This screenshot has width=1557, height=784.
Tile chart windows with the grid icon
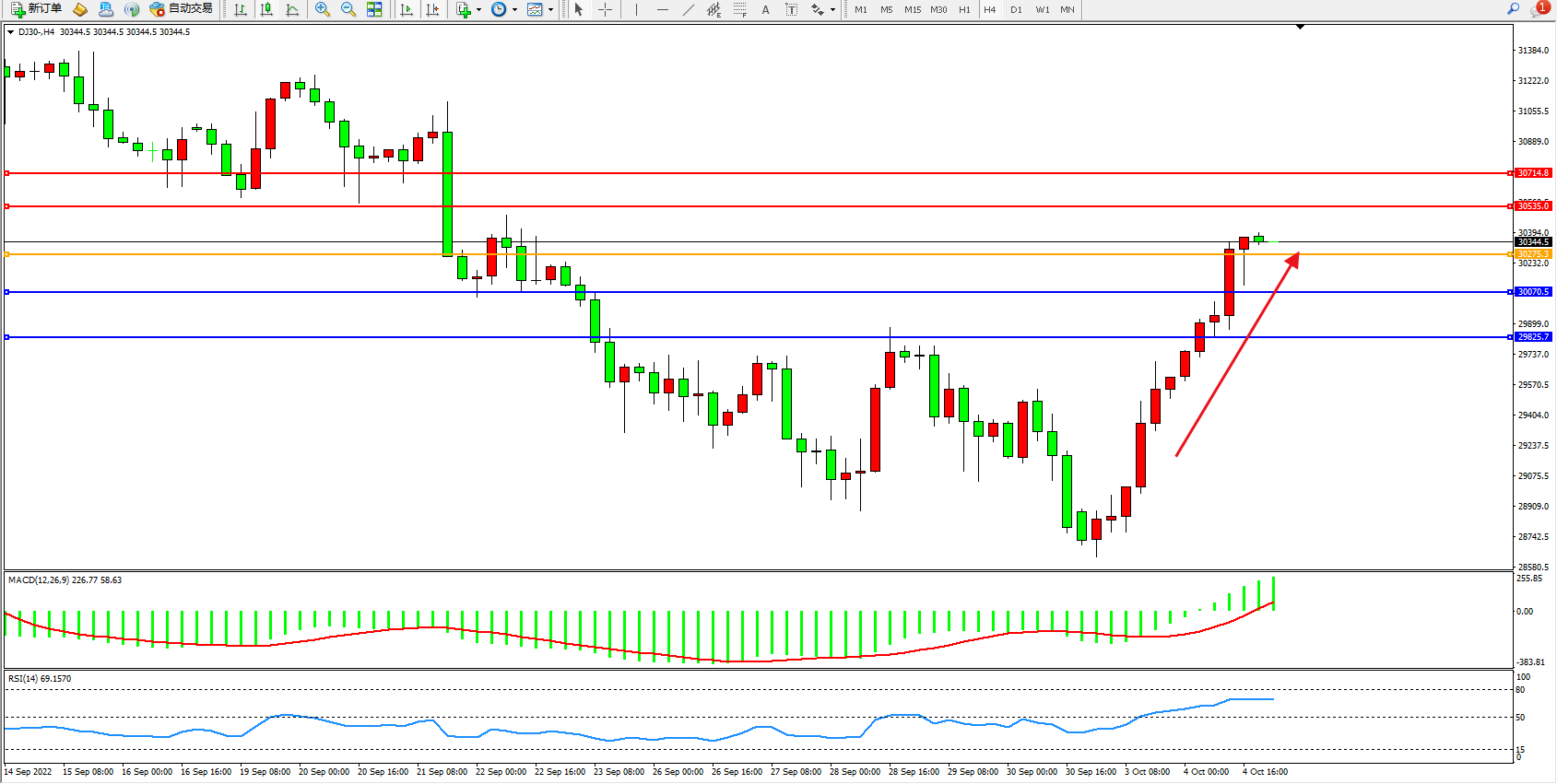click(x=374, y=9)
